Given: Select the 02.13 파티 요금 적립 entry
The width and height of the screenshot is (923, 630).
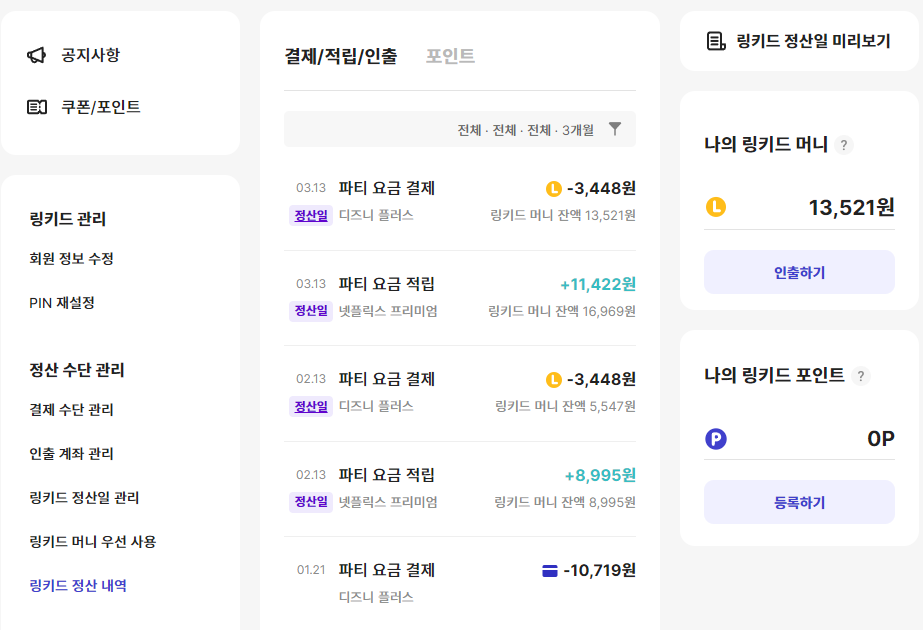Looking at the screenshot, I should tap(460, 488).
